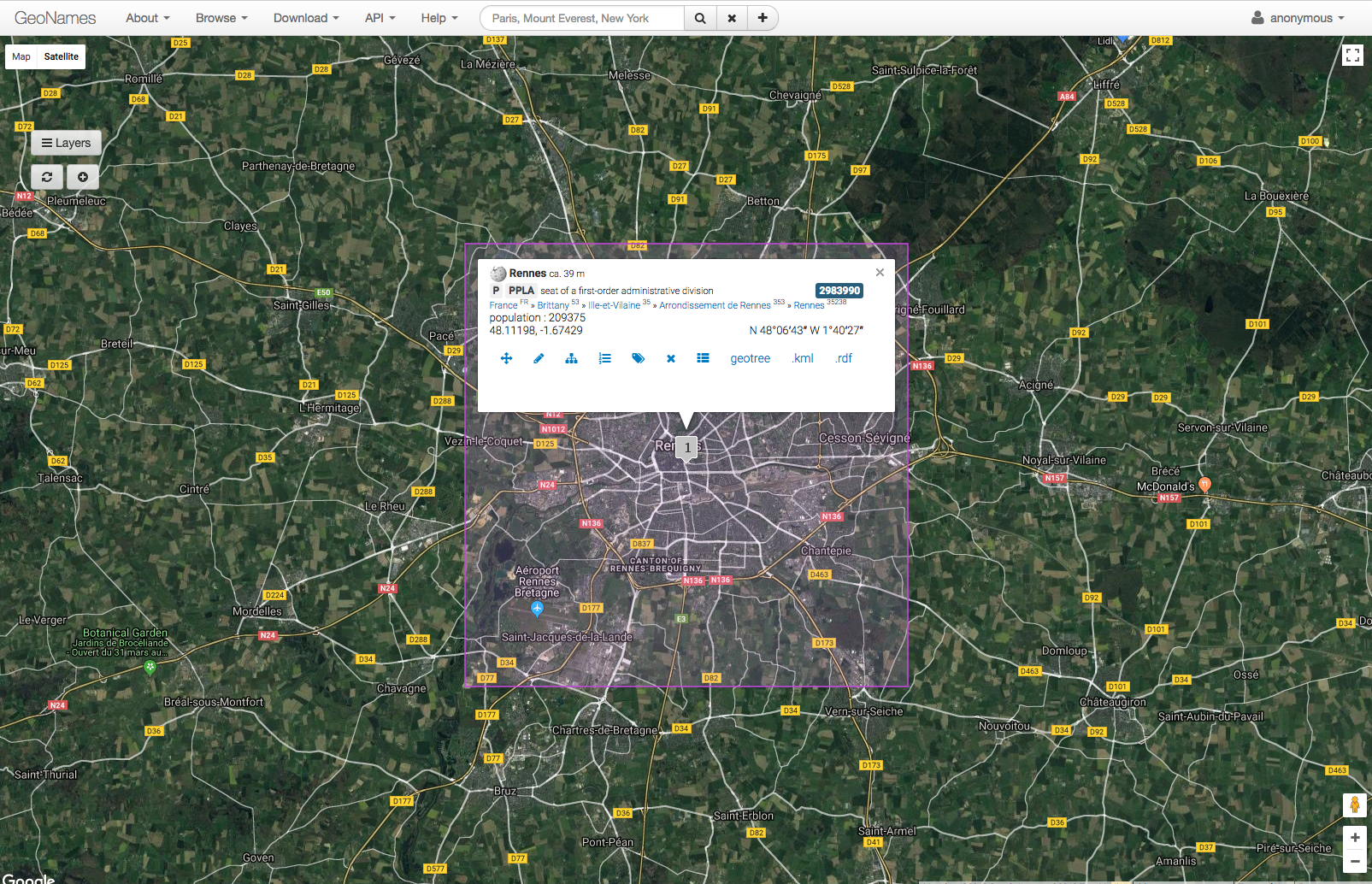This screenshot has width=1372, height=884.
Task: Click the 48.11198, -1.67429 coordinates text
Action: click(x=536, y=330)
